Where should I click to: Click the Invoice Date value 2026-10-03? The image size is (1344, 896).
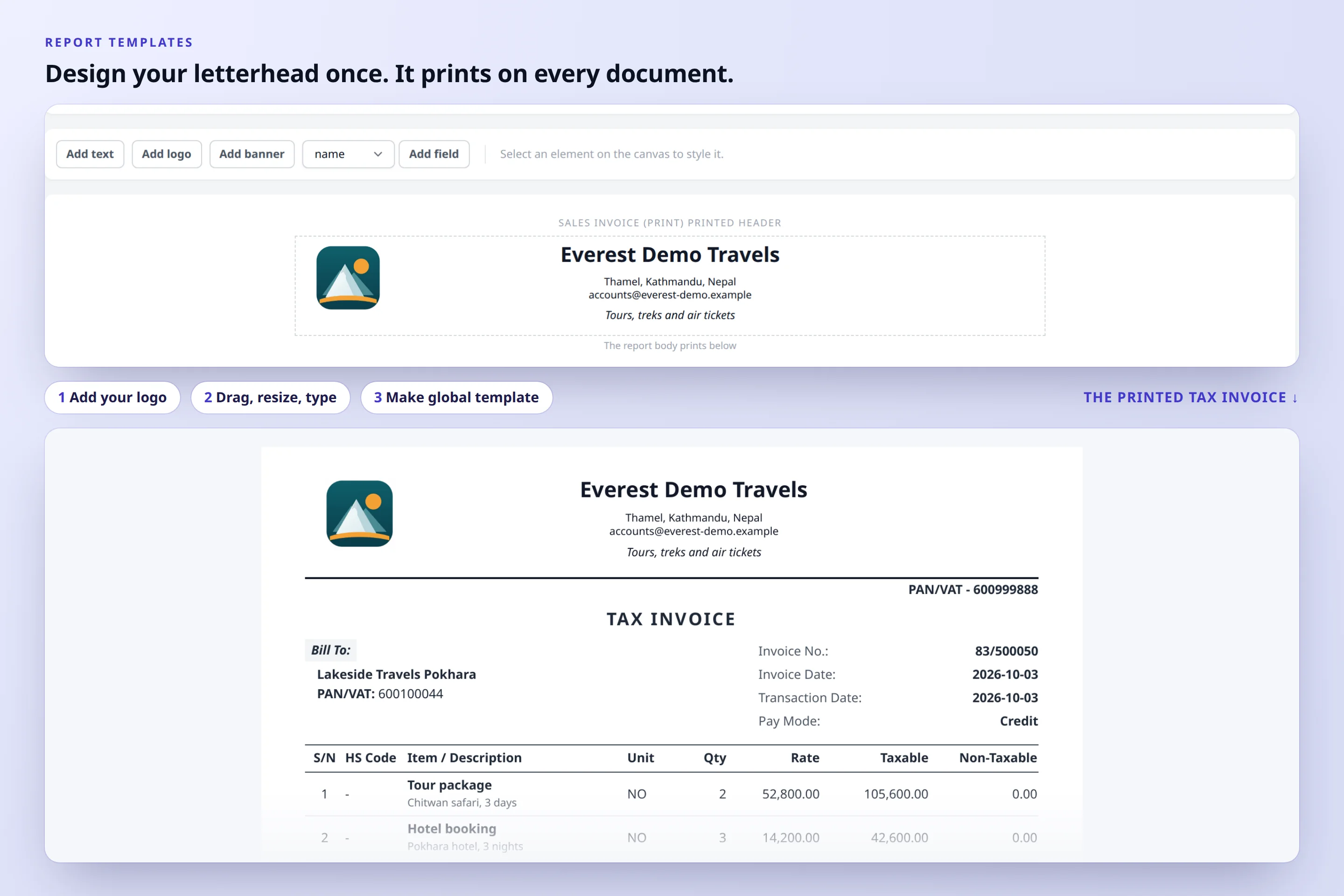pos(1005,674)
